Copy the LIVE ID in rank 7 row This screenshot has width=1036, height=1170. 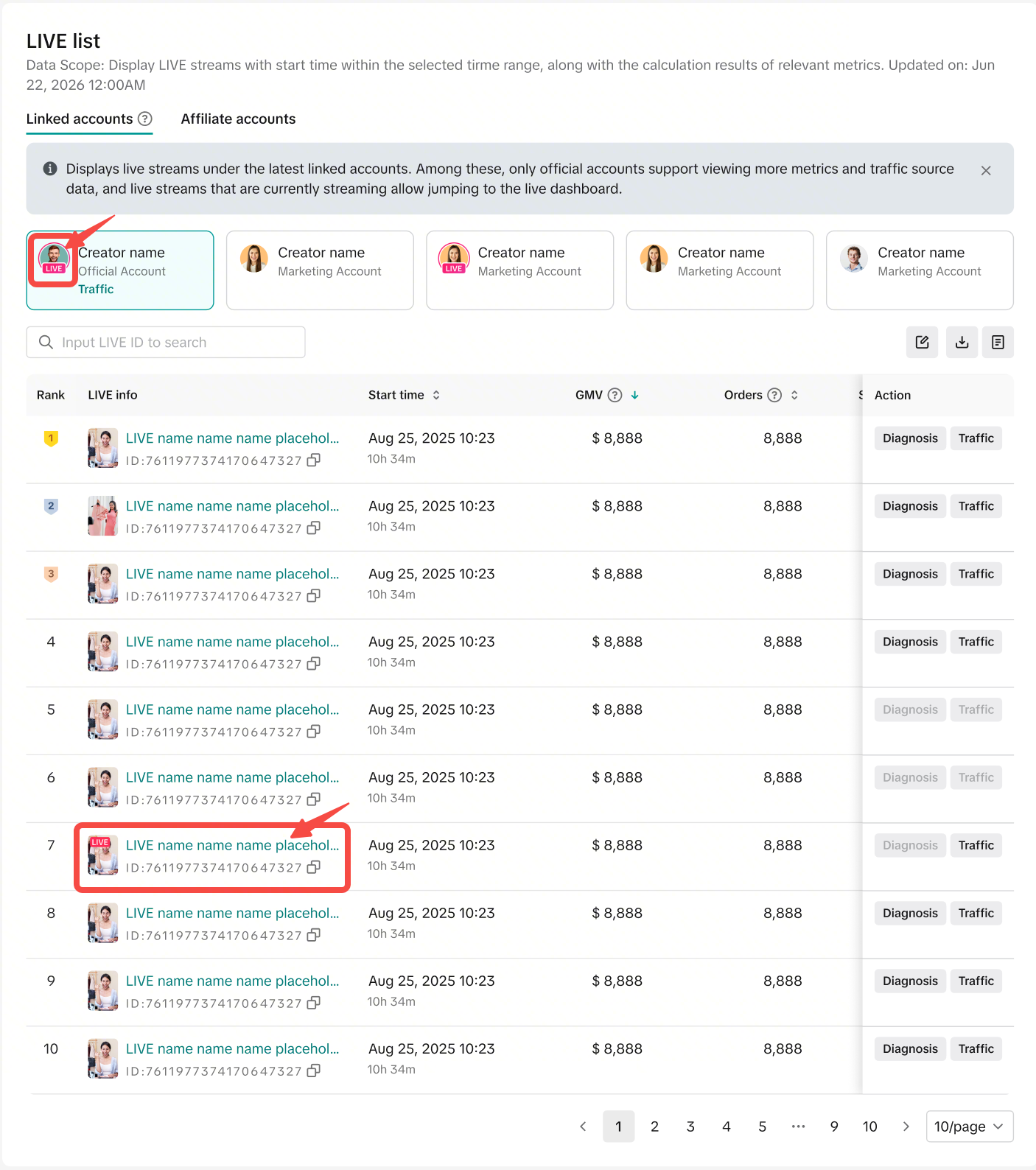click(x=314, y=867)
